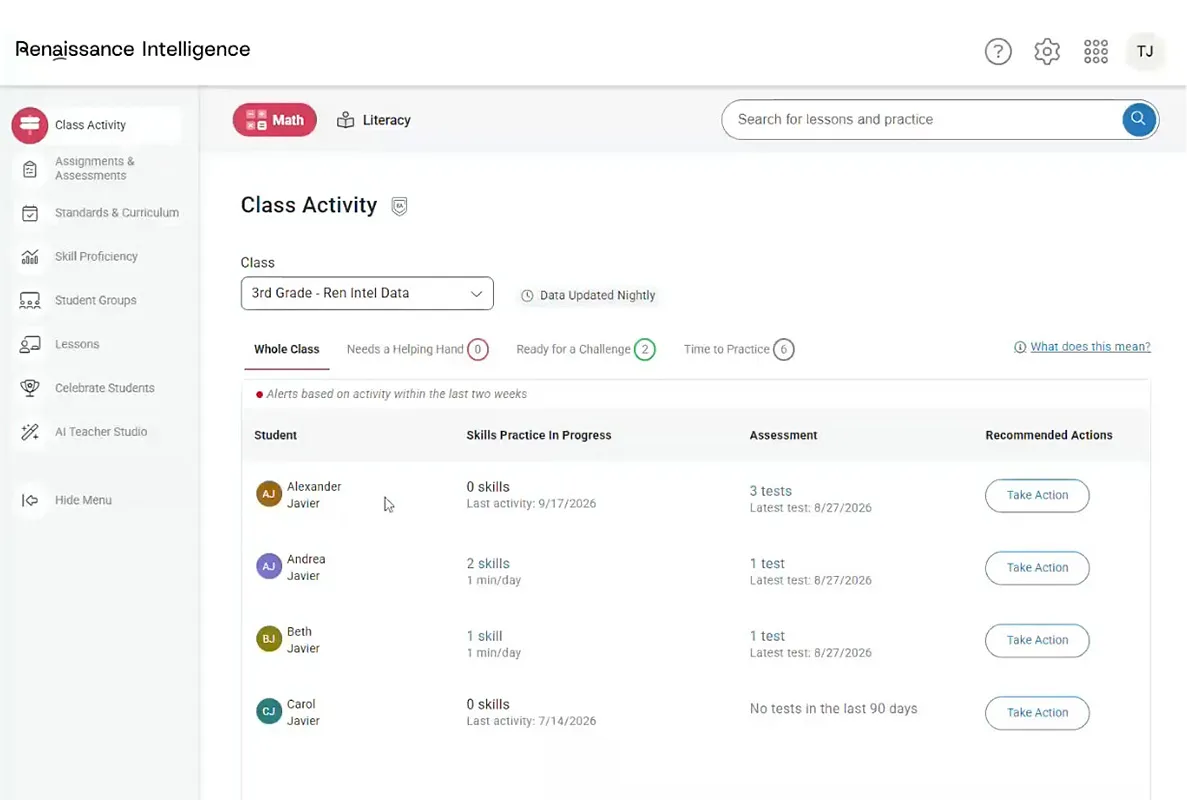Expand the 3rd Grade class dropdown

coord(367,293)
